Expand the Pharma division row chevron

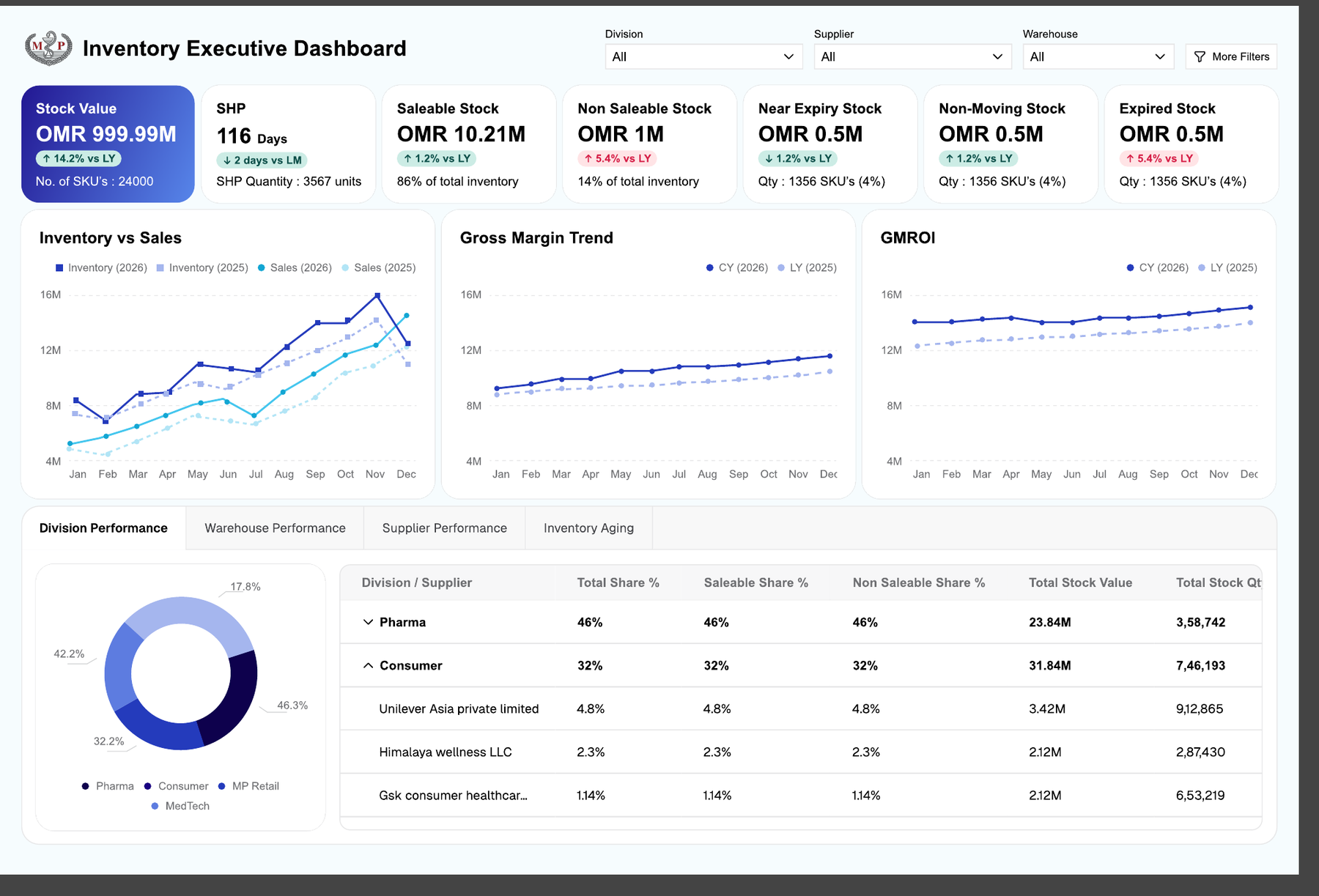[368, 622]
